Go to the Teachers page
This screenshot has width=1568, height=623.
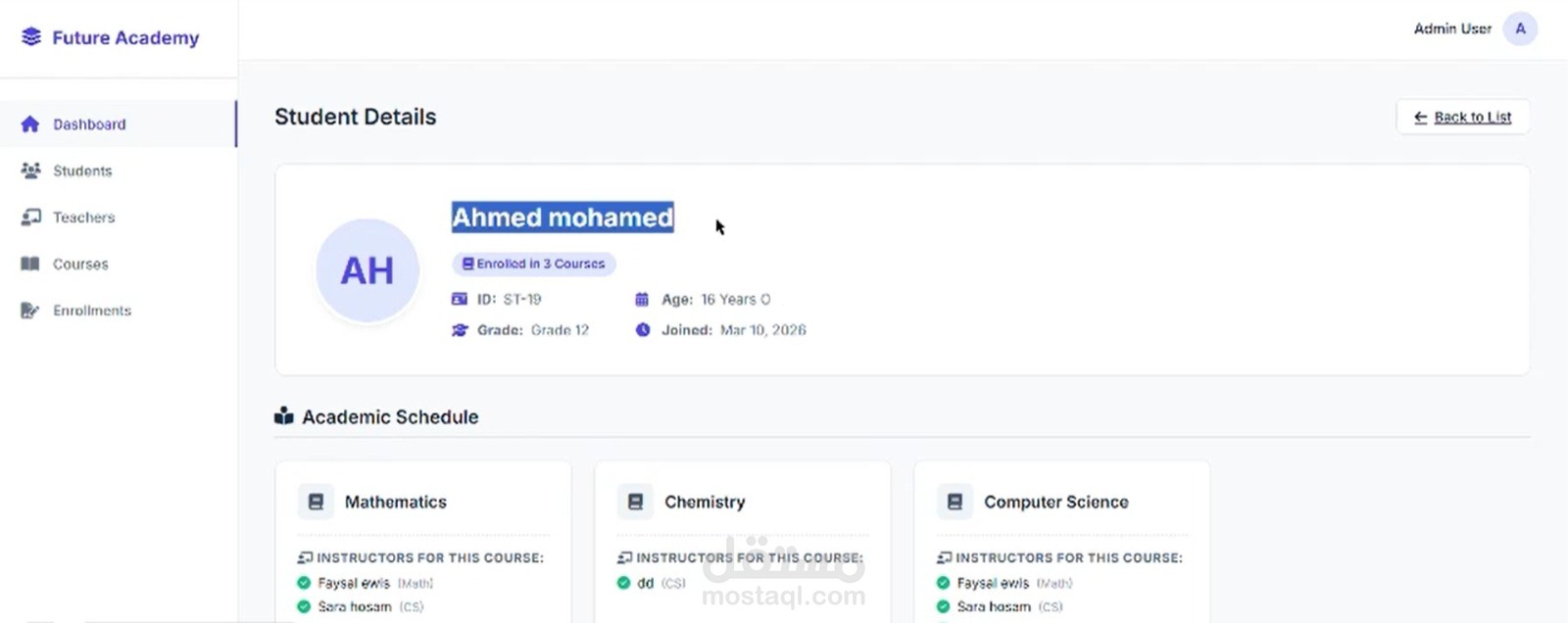click(84, 217)
